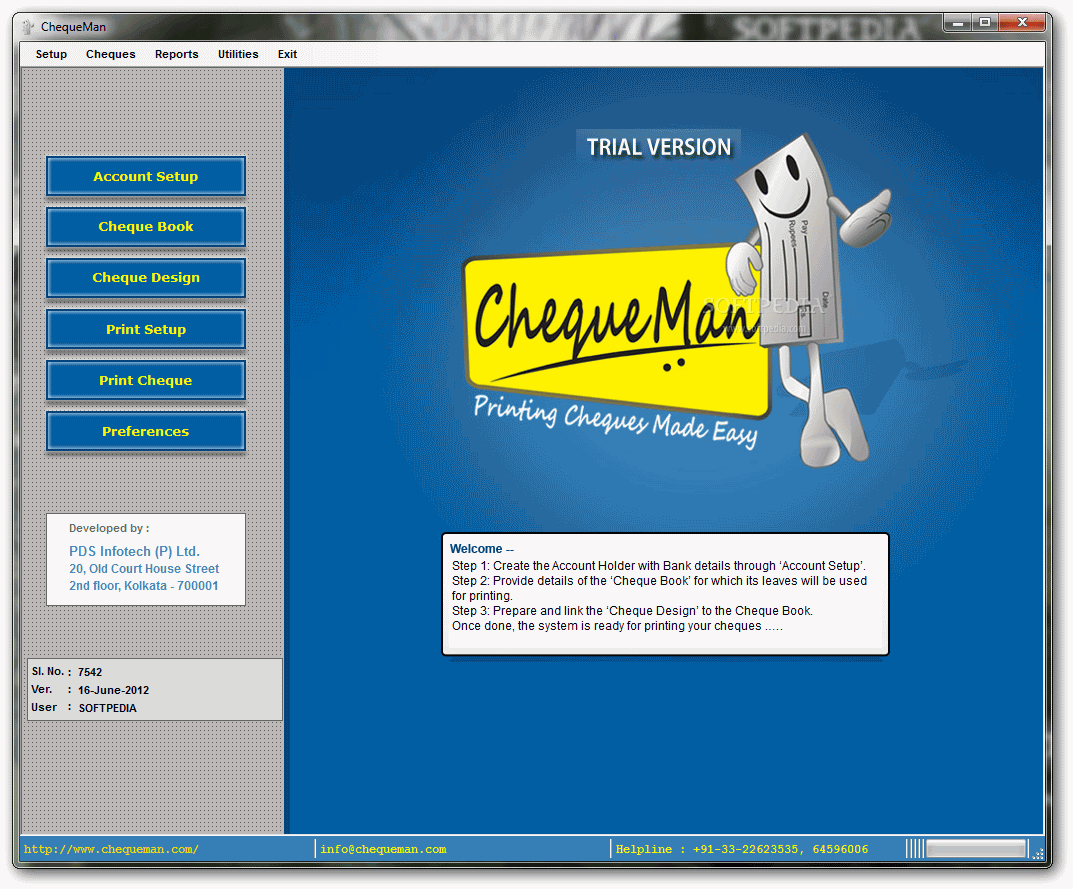Click the ChequeMan title bar icon

(27, 27)
